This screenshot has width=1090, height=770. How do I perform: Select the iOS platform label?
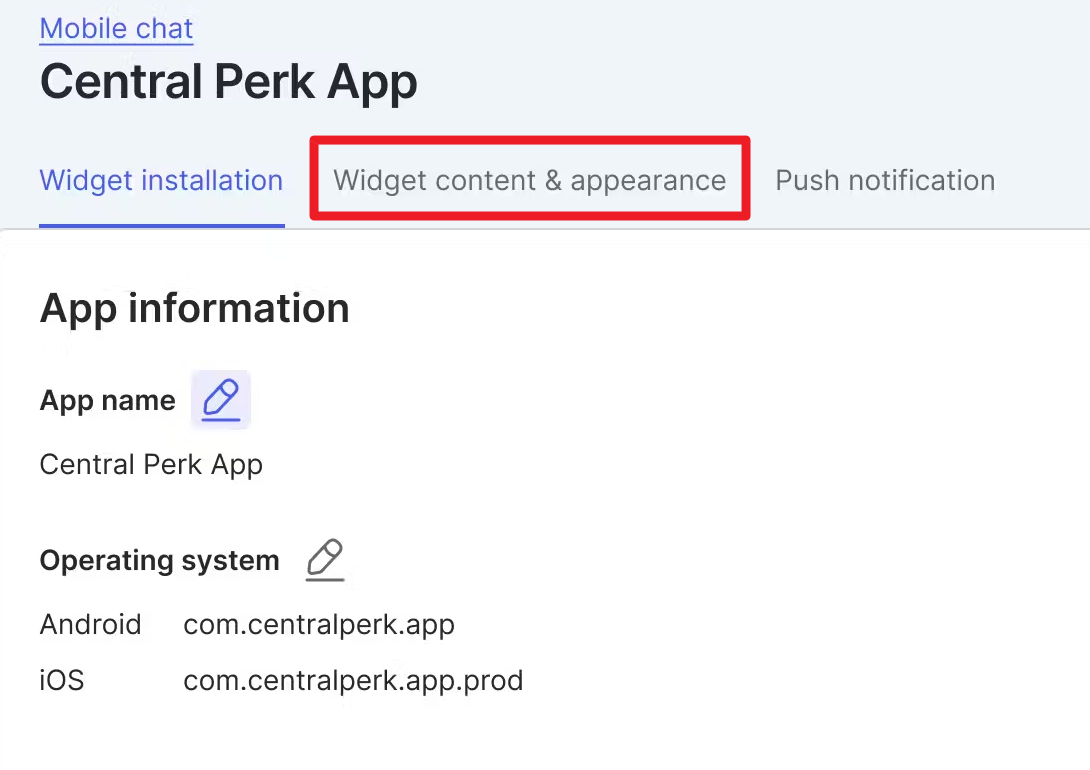[62, 681]
